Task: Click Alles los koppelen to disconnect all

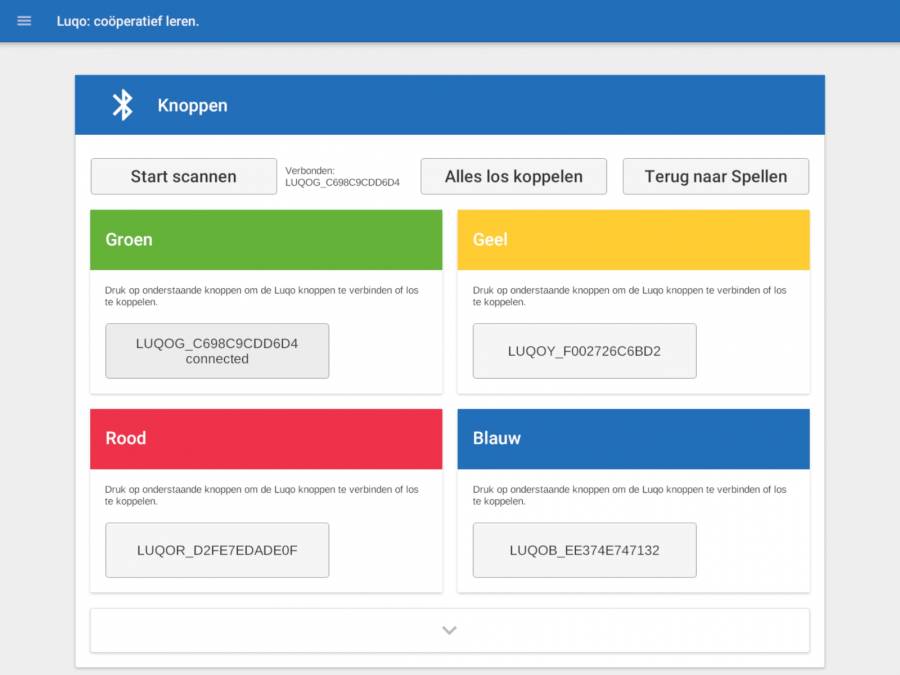Action: pyautogui.click(x=513, y=176)
